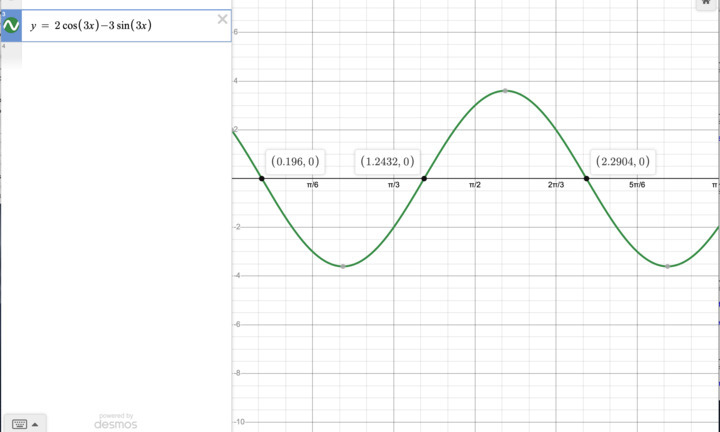Click the x-intercept point at 2.2904
720x432 pixels.
click(587, 179)
